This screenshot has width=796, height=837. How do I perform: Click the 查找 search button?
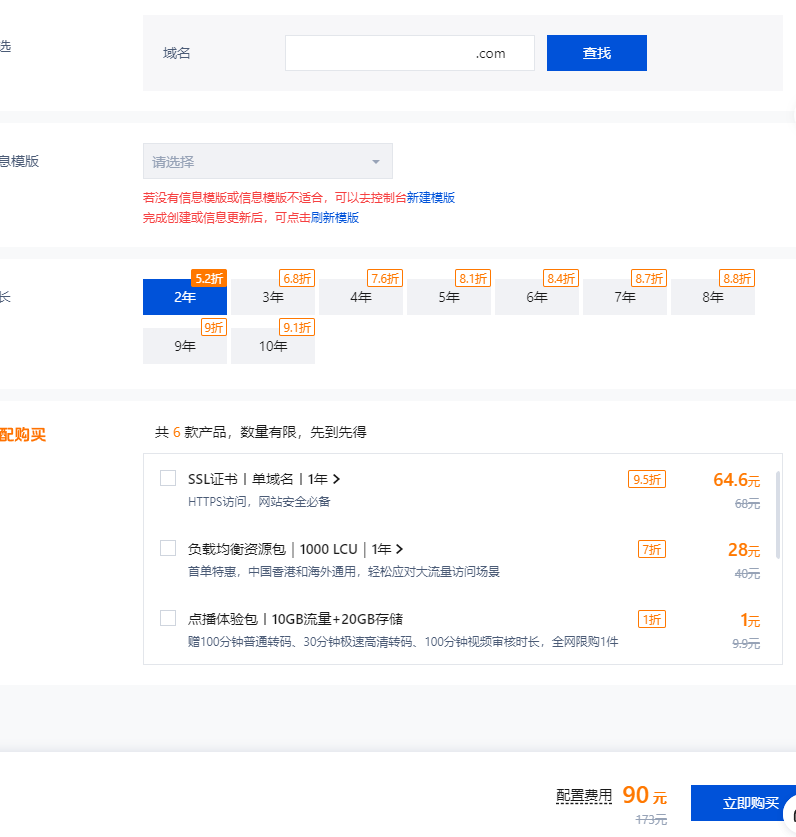(596, 53)
